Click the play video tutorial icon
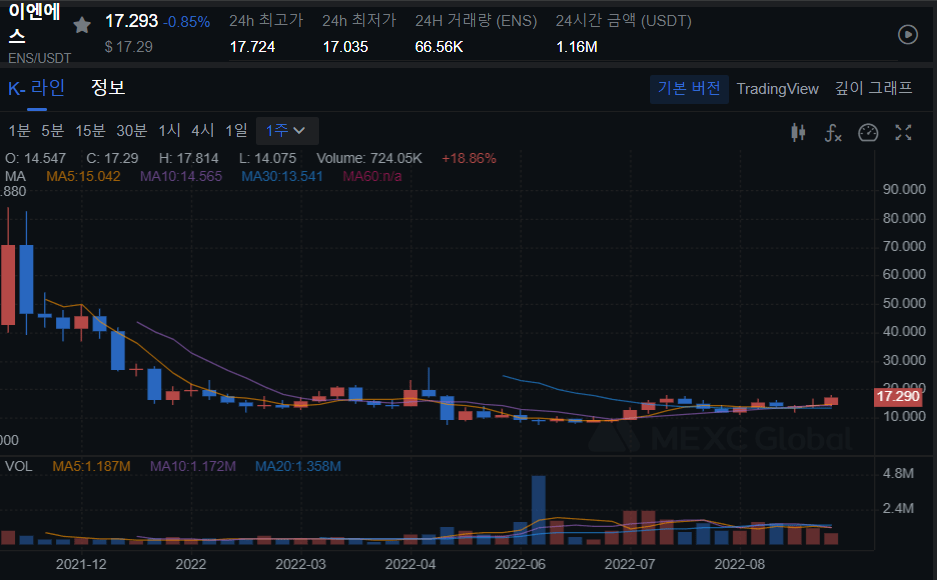The height and width of the screenshot is (580, 937). (908, 35)
